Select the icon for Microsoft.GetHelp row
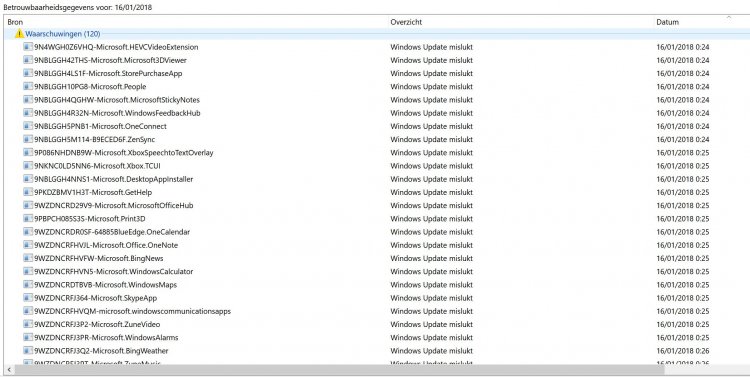The height and width of the screenshot is (377, 750). coord(28,192)
